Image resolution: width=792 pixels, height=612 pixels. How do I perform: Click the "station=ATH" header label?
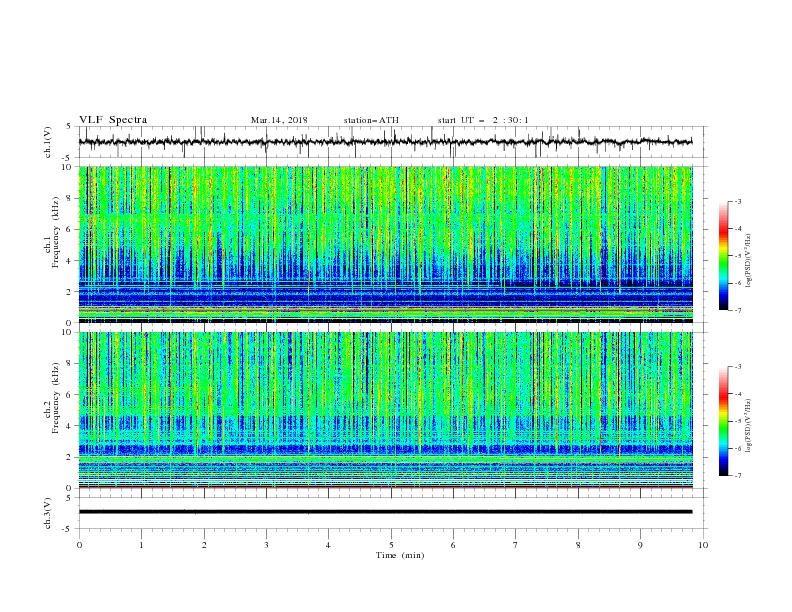pyautogui.click(x=371, y=120)
